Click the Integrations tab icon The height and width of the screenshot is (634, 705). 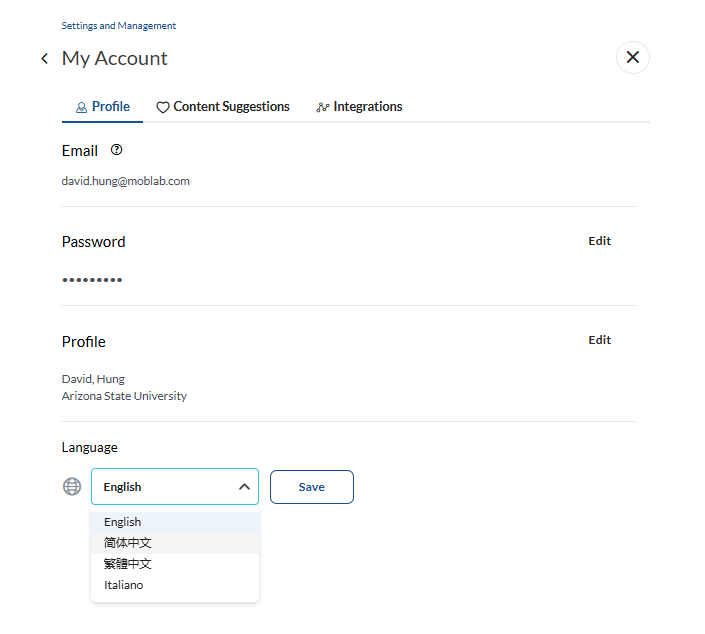tap(322, 107)
